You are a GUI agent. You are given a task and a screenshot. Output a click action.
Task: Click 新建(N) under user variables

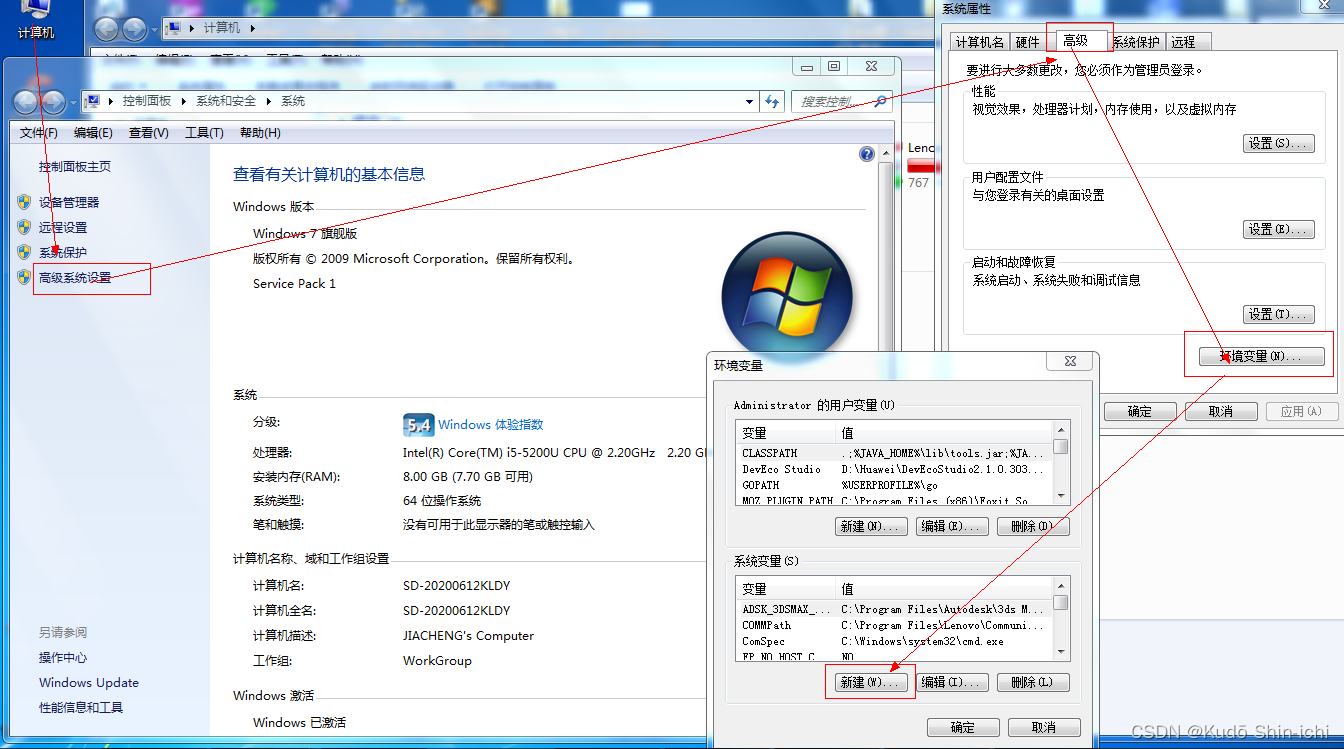coord(872,526)
